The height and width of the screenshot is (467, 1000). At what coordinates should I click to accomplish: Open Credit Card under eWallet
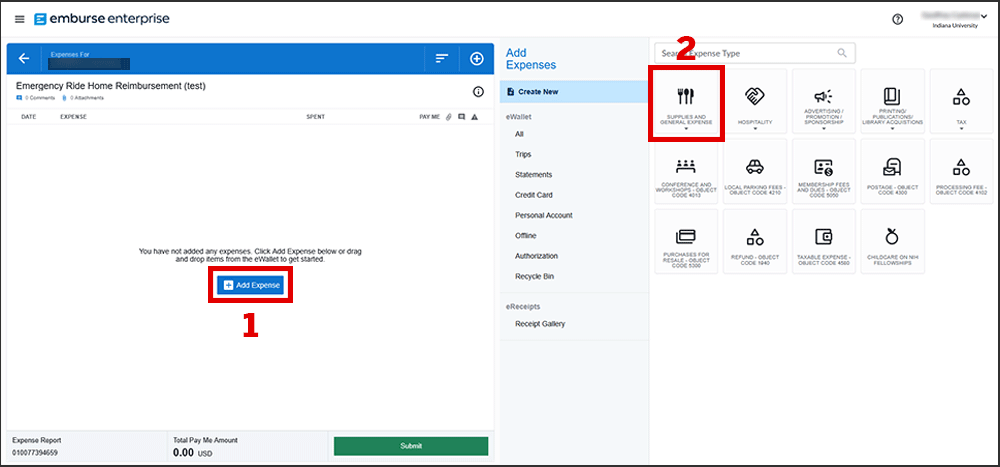pyautogui.click(x=533, y=195)
